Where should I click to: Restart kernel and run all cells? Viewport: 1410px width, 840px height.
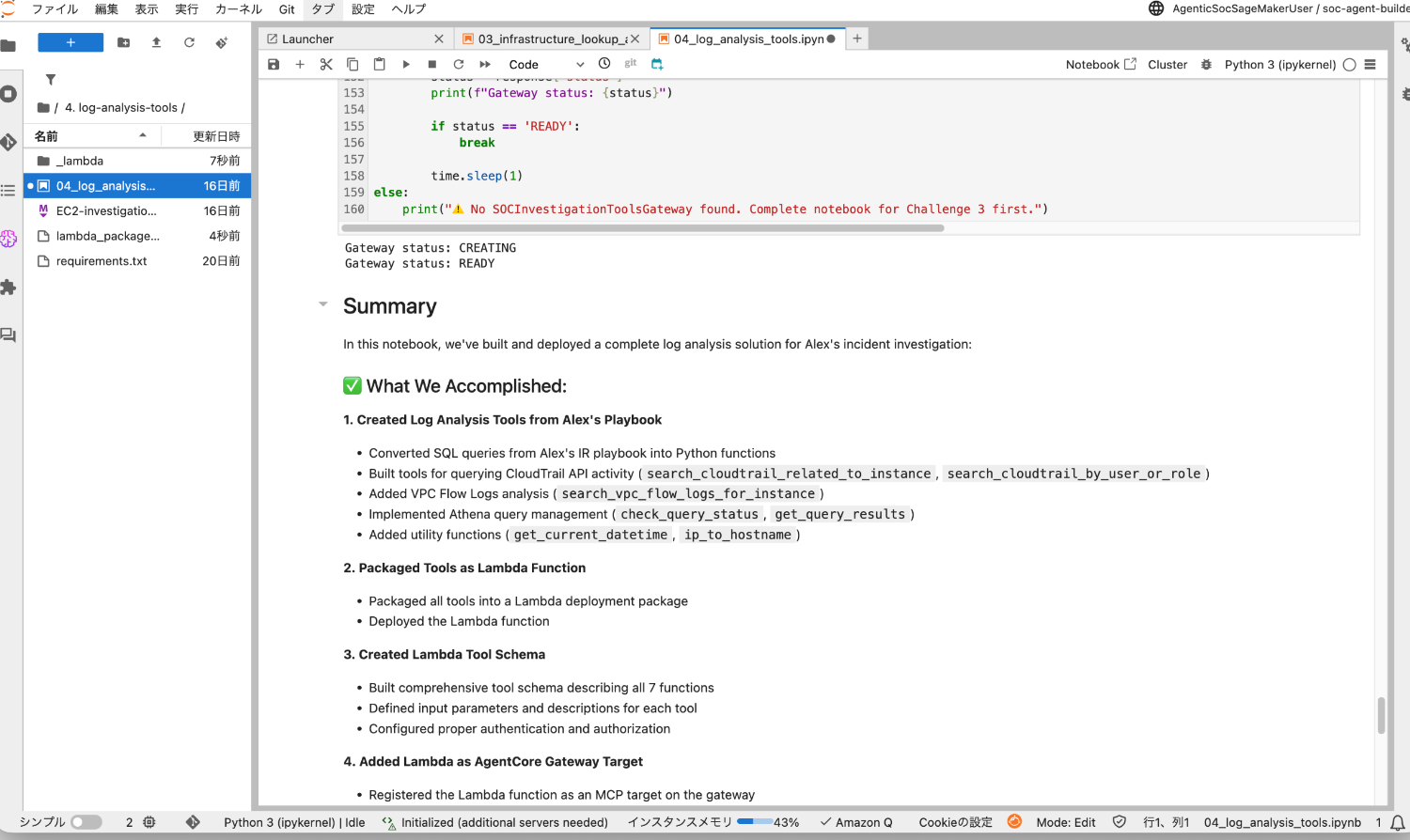click(485, 65)
